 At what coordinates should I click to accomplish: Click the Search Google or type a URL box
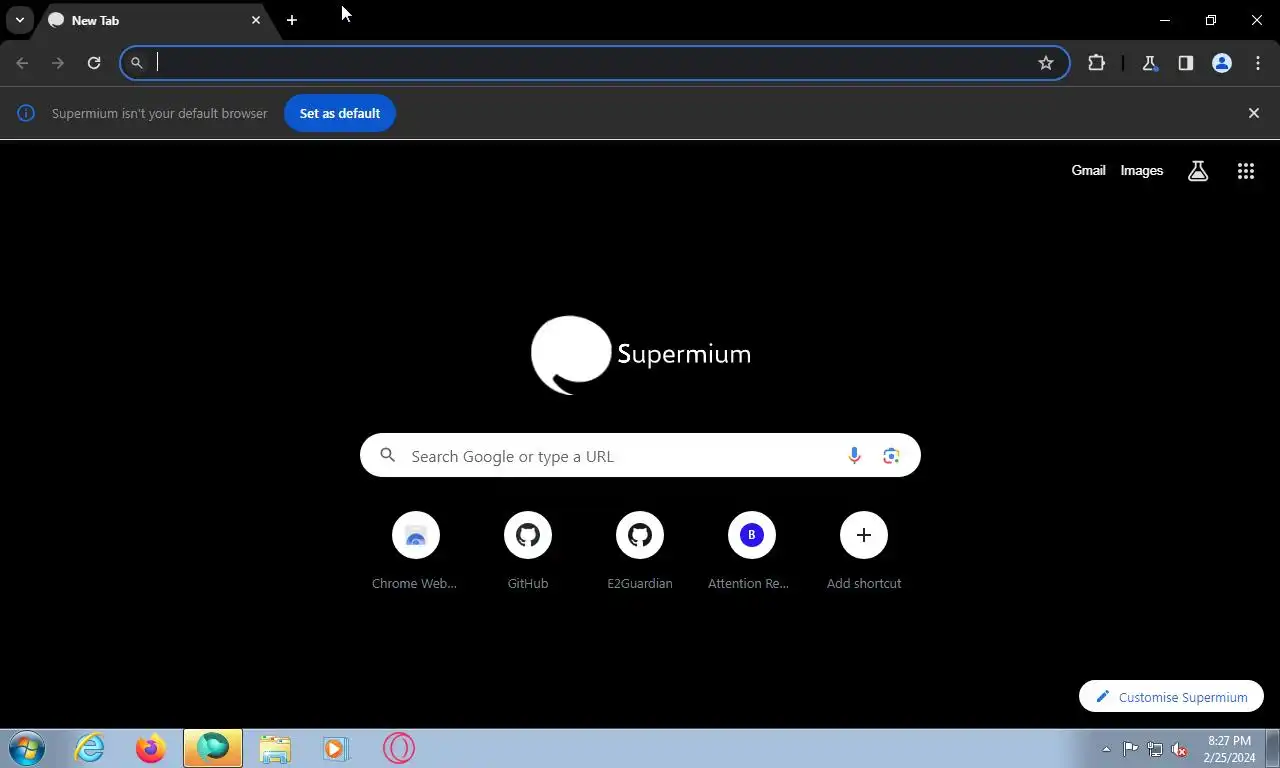(x=640, y=456)
